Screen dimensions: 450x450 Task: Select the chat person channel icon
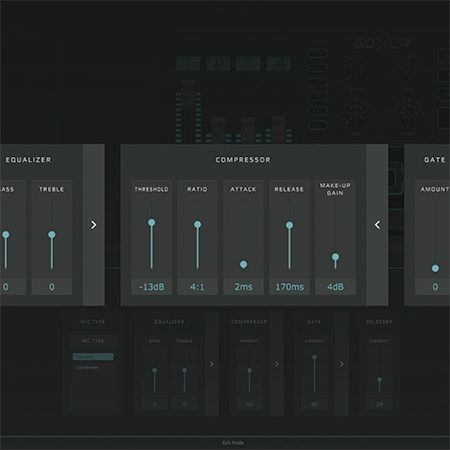click(248, 63)
